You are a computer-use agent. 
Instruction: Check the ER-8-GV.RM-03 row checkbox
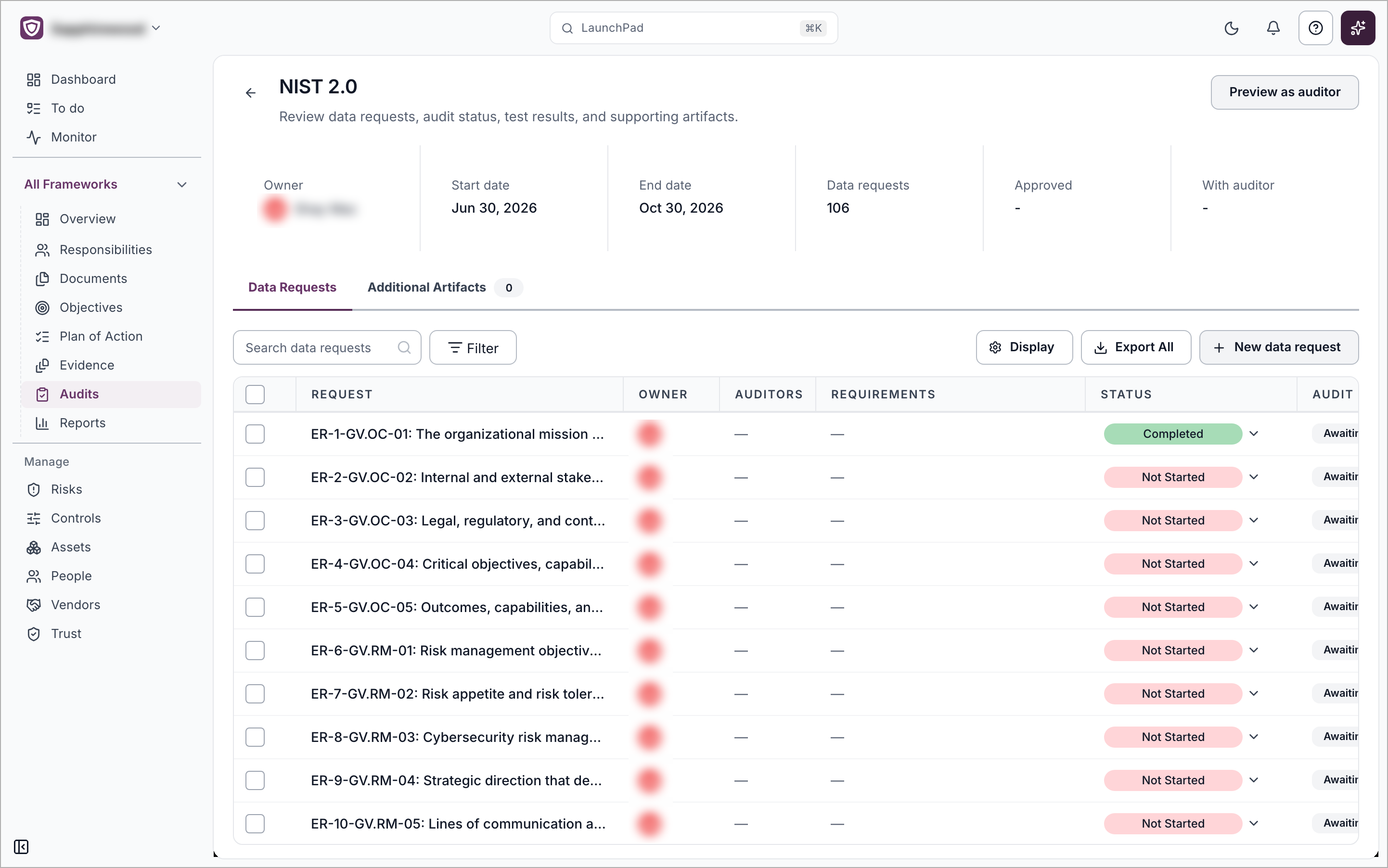[x=255, y=737]
